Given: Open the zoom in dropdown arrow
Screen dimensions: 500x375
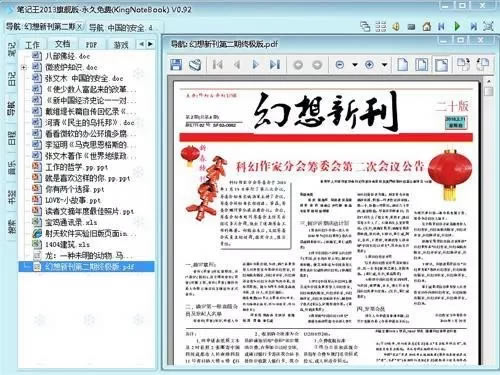Looking at the screenshot, I should [384, 65].
